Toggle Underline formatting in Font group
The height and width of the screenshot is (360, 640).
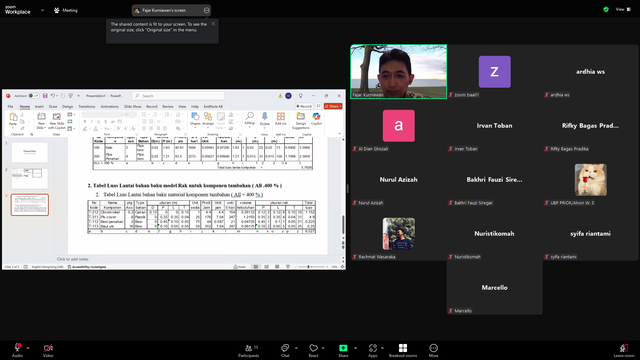(x=98, y=122)
